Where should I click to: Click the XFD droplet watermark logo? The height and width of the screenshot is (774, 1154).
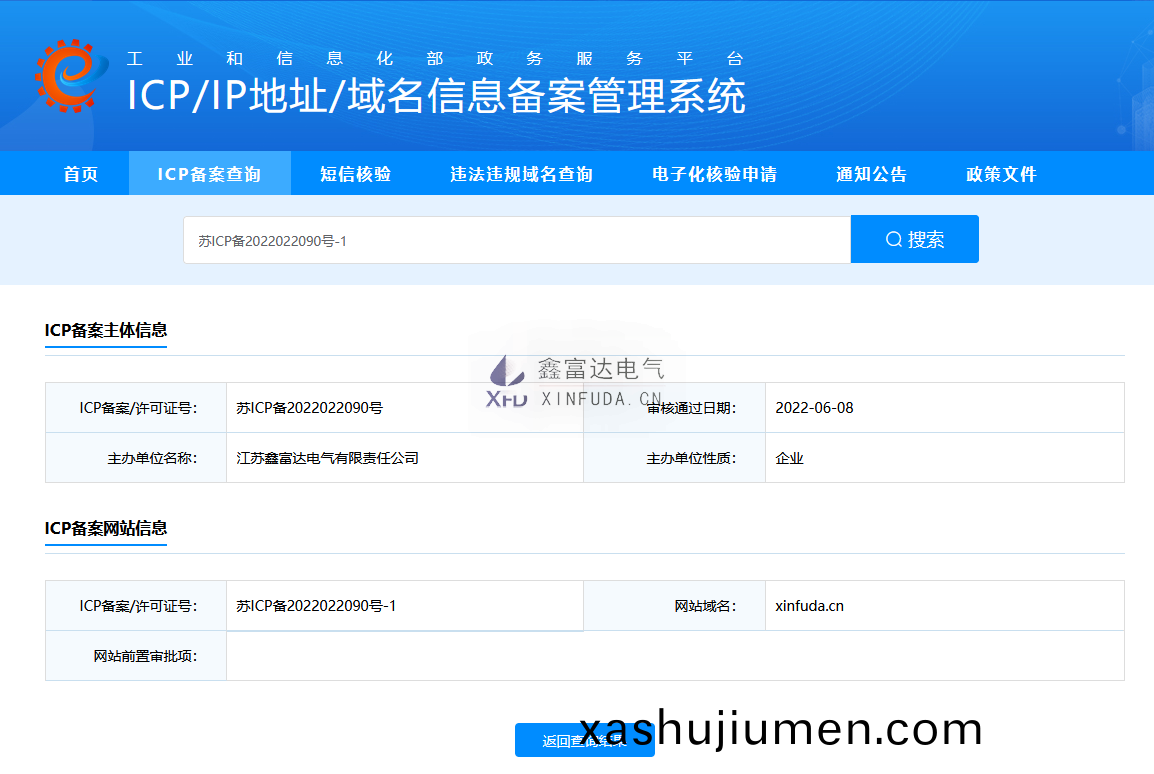coord(507,377)
